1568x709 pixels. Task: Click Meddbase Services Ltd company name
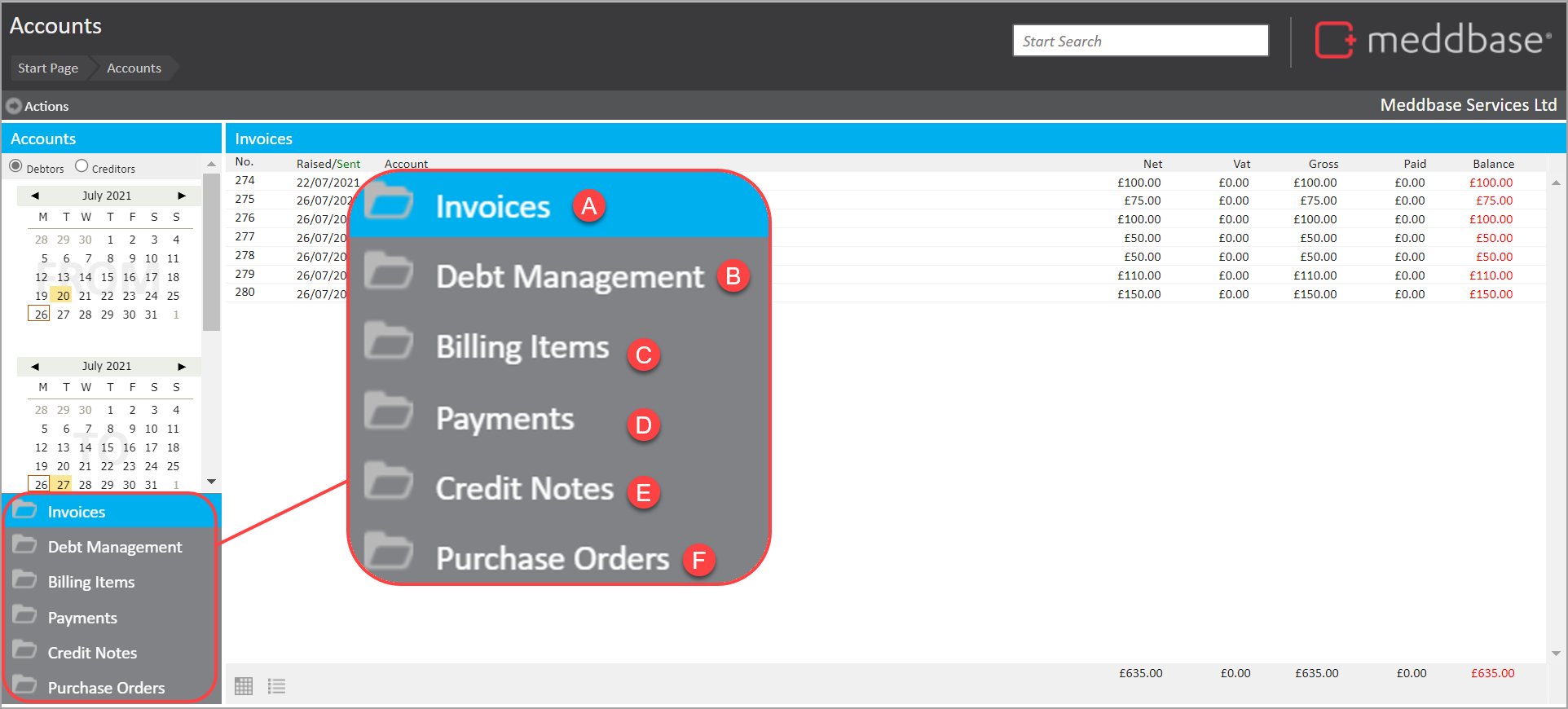(x=1469, y=105)
